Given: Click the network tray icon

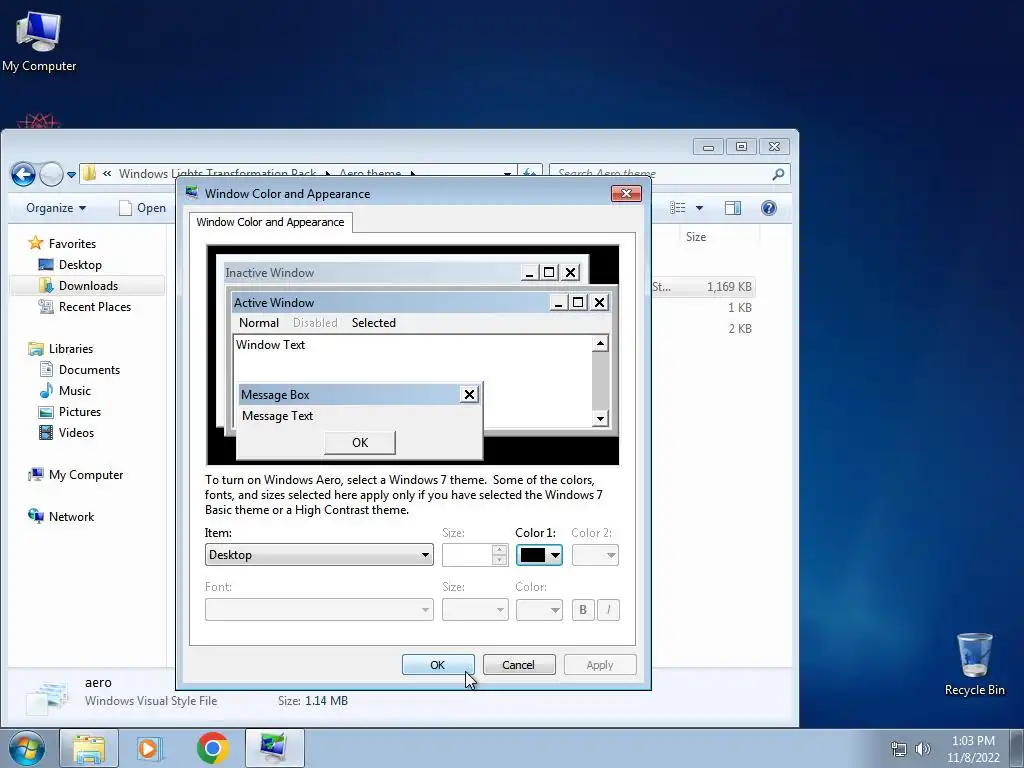Looking at the screenshot, I should click(899, 749).
